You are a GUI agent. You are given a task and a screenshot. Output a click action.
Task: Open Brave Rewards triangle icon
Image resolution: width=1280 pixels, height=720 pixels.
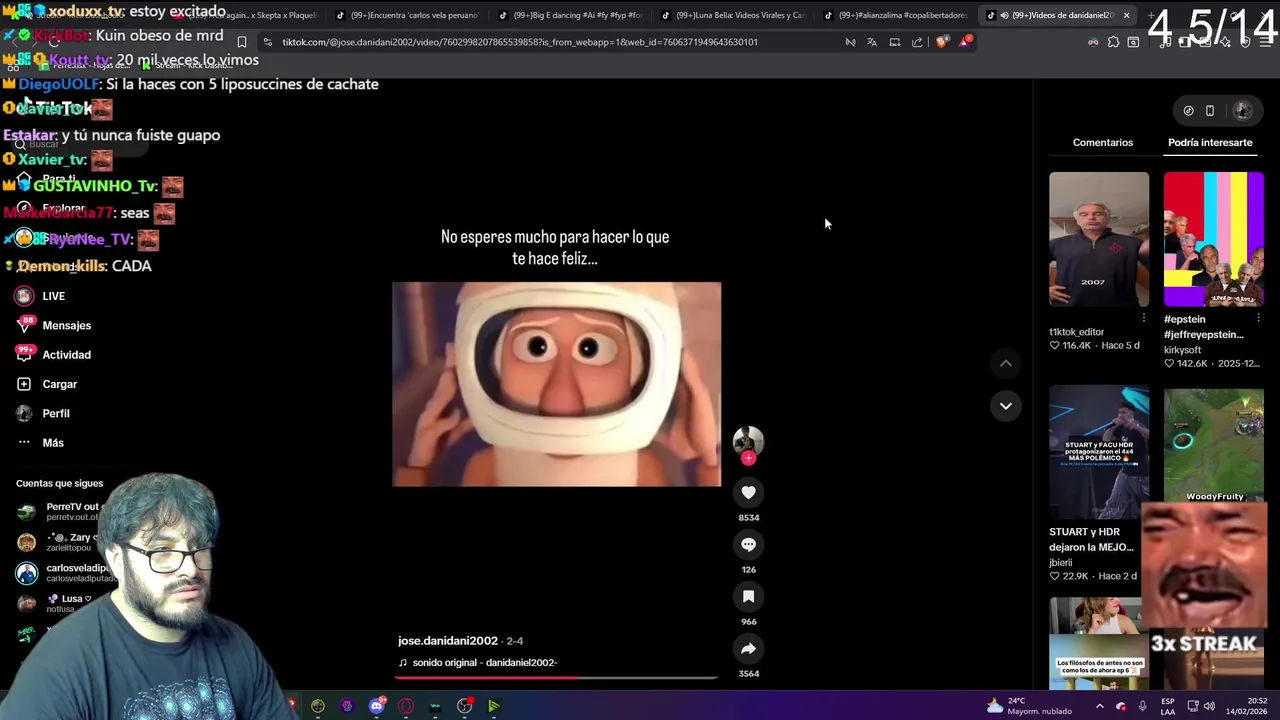click(964, 42)
